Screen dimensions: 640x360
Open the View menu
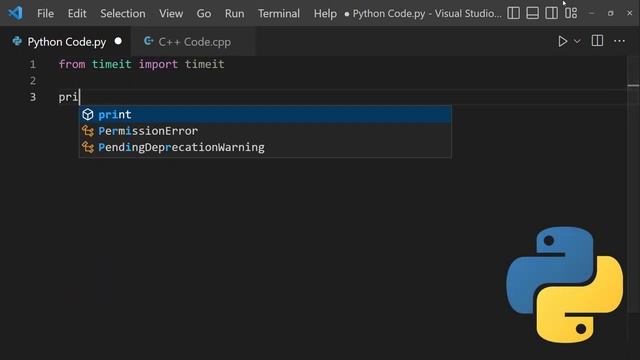tap(171, 13)
